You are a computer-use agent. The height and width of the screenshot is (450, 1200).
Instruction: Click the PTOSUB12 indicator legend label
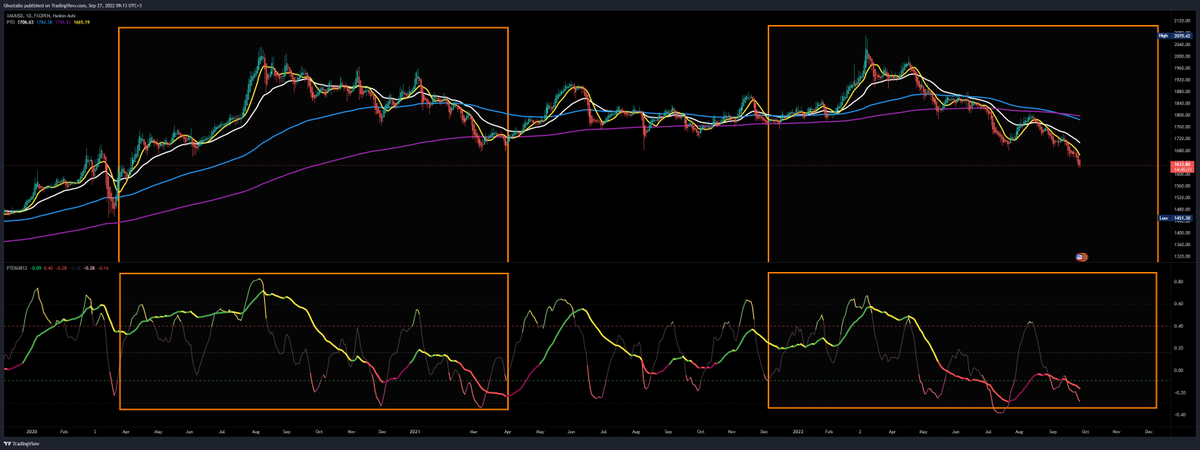(x=17, y=268)
